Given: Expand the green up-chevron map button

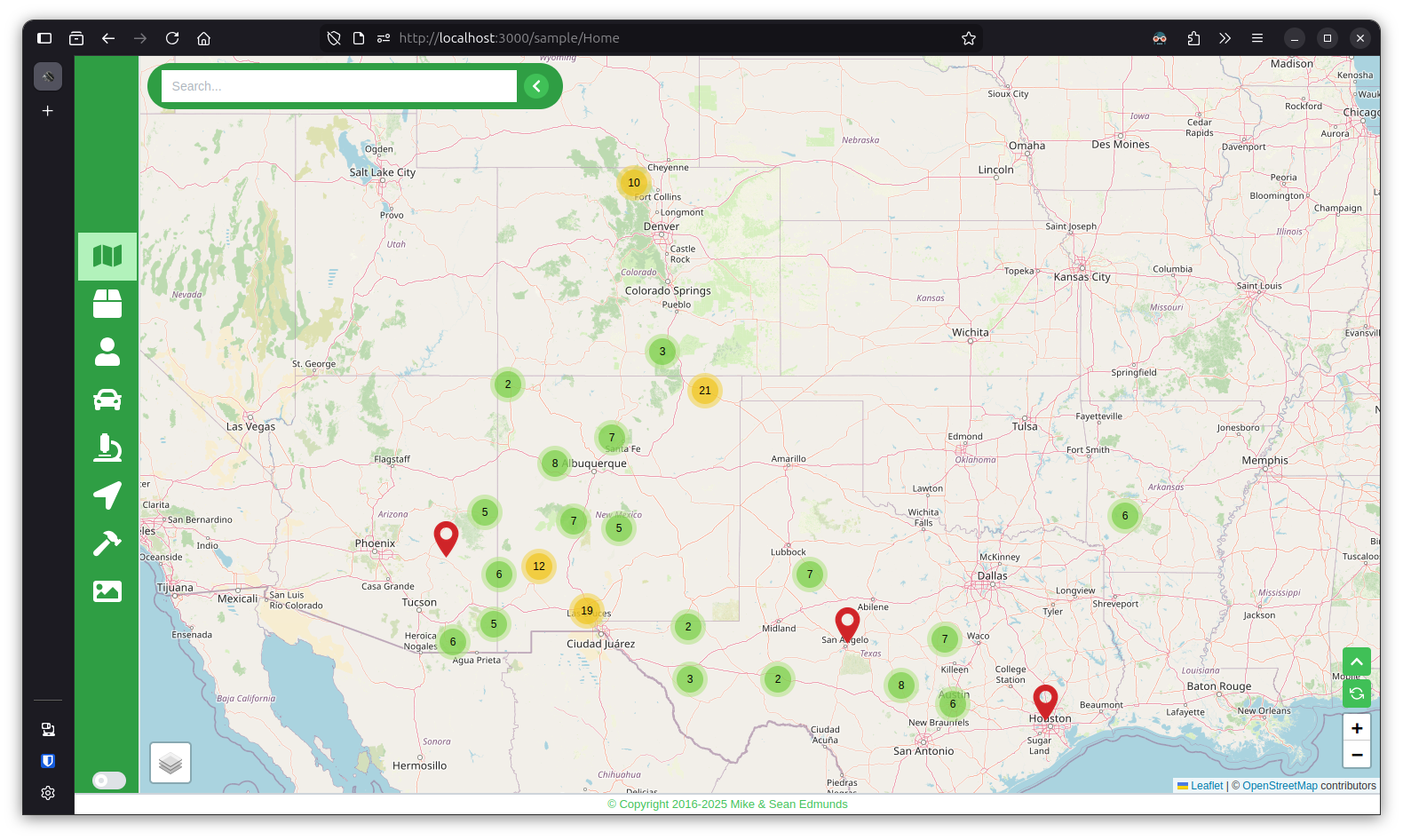Looking at the screenshot, I should point(1356,662).
